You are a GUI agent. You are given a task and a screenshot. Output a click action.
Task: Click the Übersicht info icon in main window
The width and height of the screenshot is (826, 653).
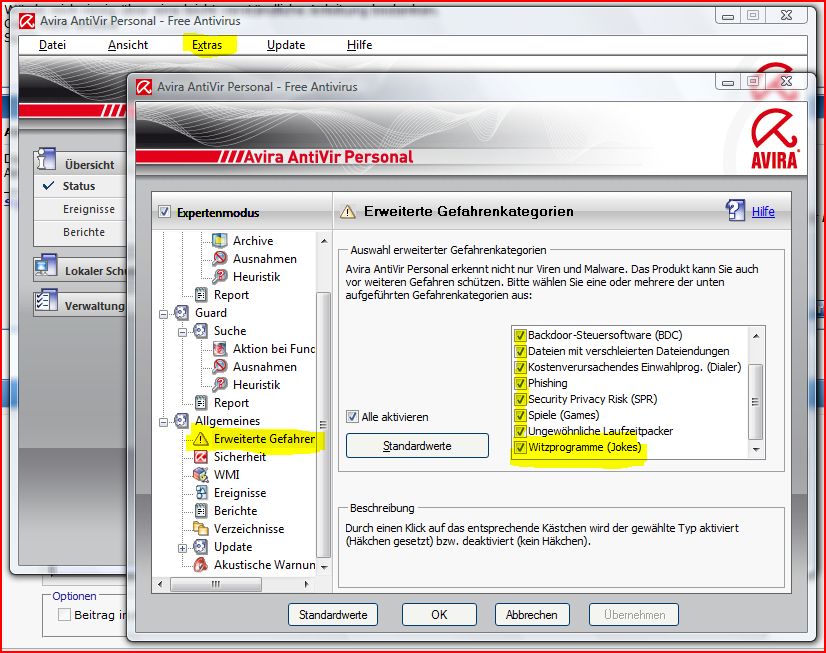click(x=46, y=159)
